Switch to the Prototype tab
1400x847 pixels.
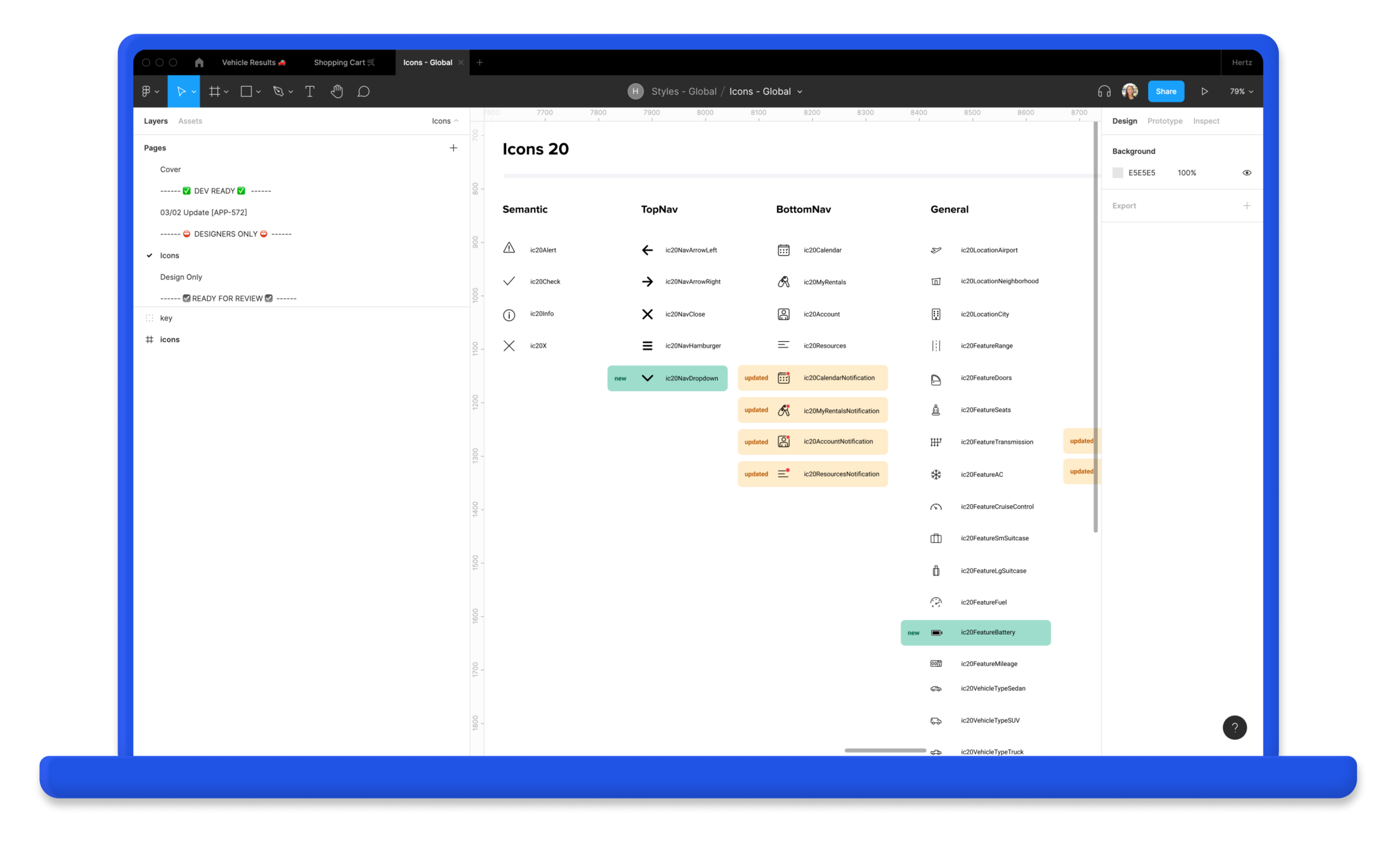click(x=1165, y=121)
